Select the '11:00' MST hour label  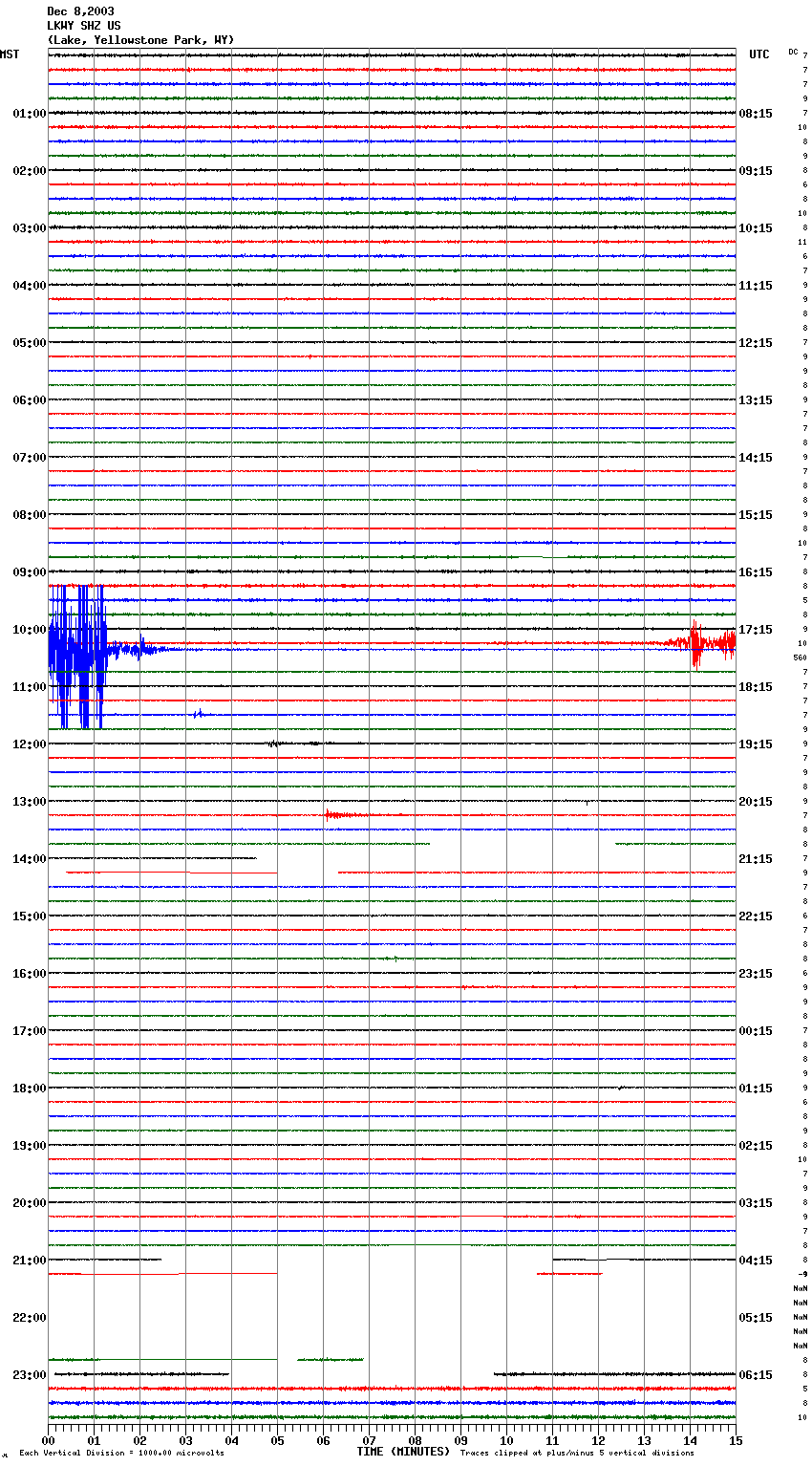pos(30,687)
